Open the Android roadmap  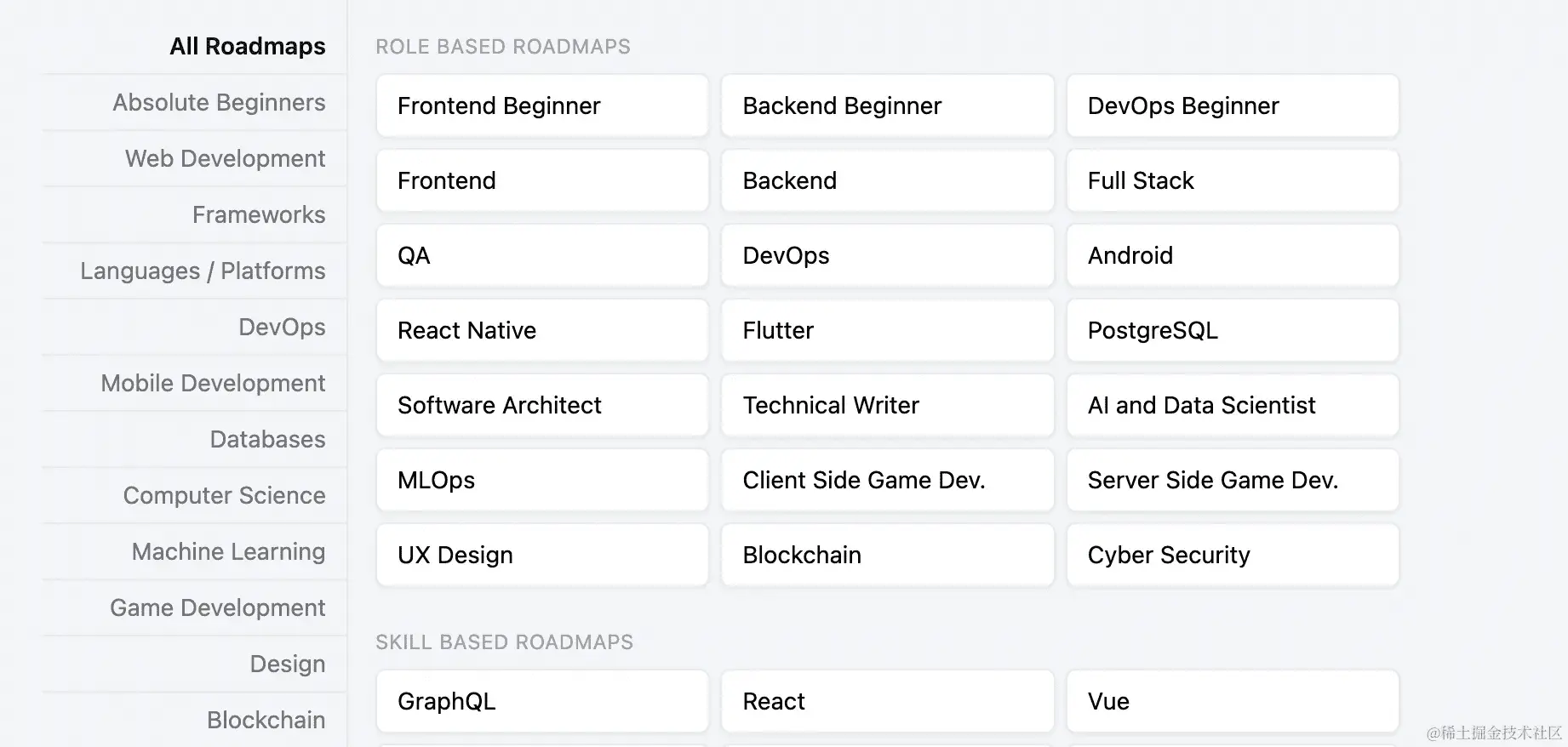coord(1233,255)
